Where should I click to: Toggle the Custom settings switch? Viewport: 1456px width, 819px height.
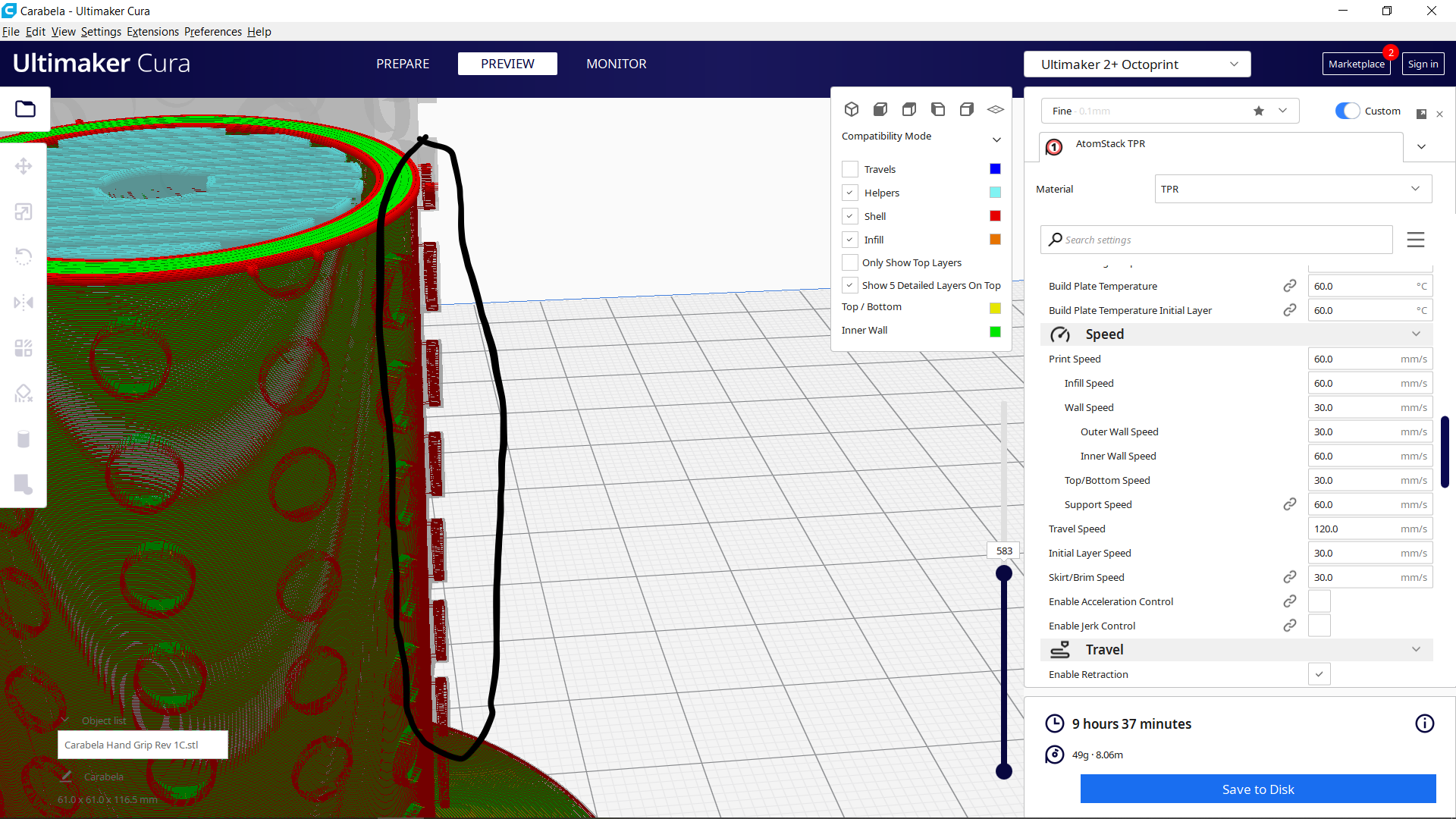point(1348,111)
